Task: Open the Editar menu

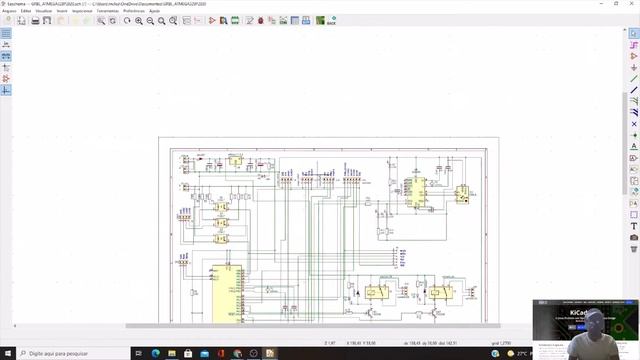Action: (x=26, y=11)
